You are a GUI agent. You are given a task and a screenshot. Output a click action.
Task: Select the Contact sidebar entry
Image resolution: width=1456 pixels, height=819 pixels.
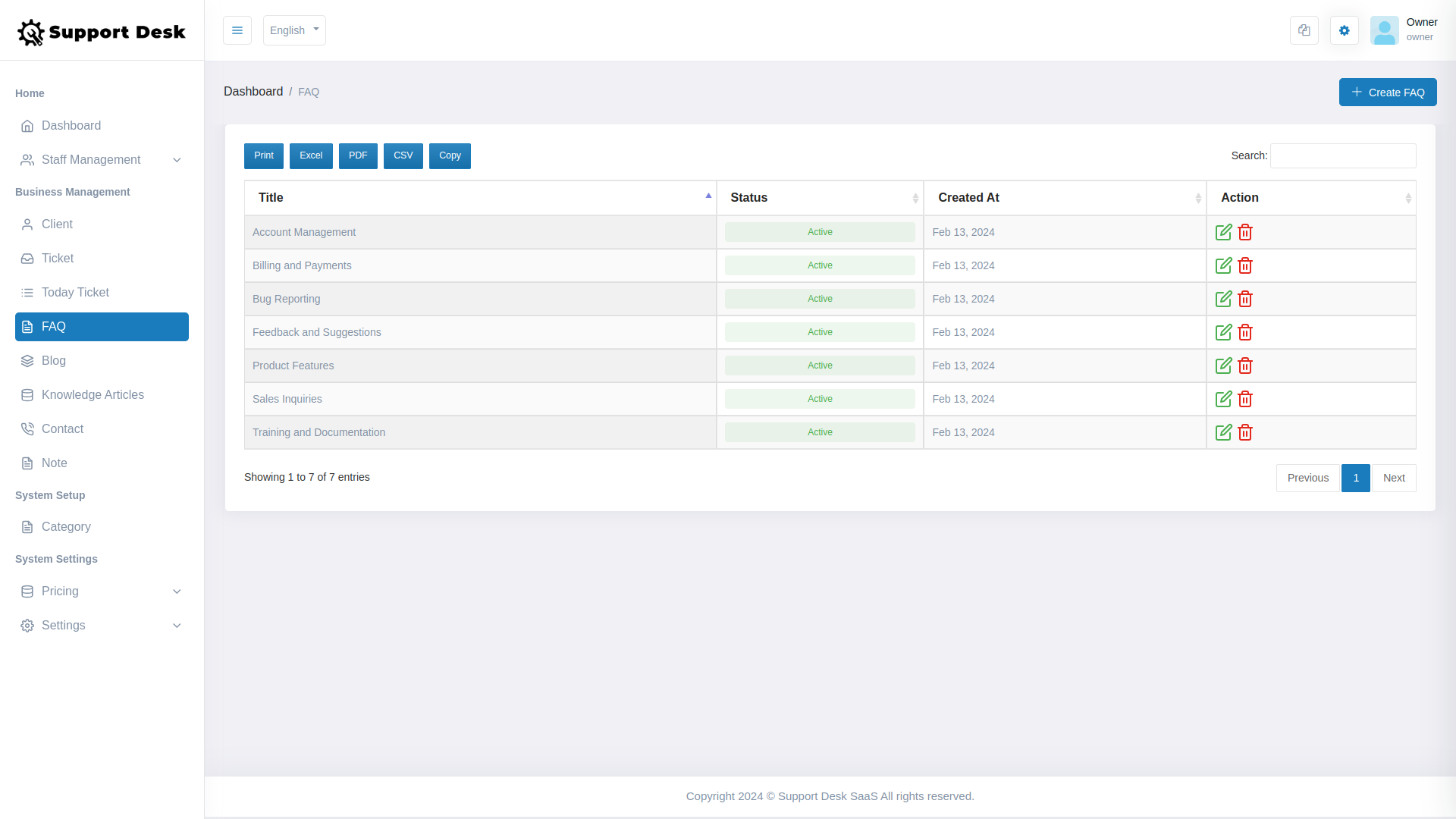[61, 428]
